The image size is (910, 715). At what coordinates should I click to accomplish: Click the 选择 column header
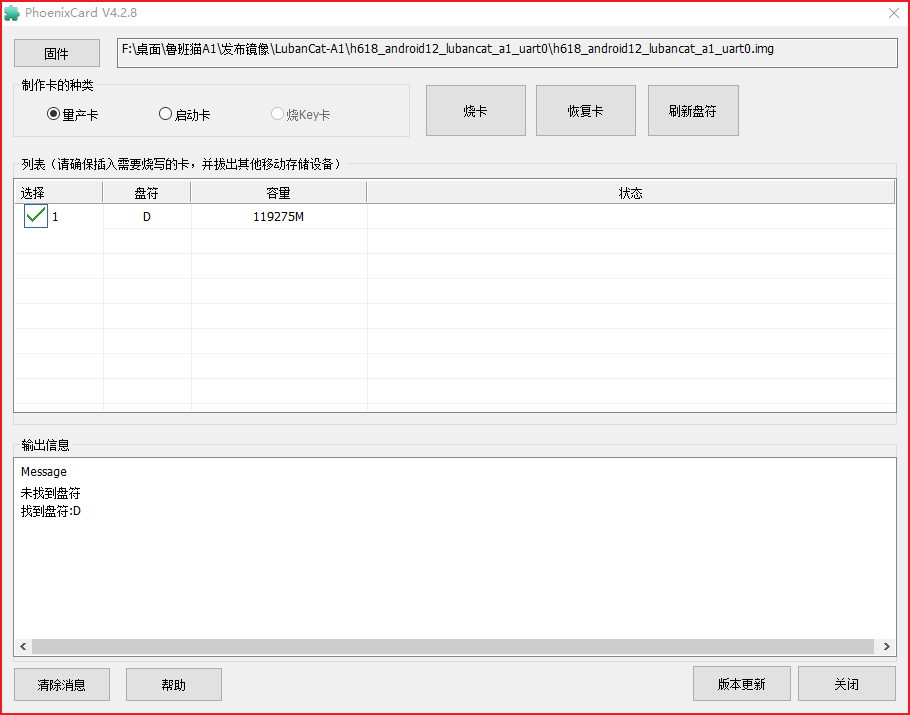(x=58, y=193)
